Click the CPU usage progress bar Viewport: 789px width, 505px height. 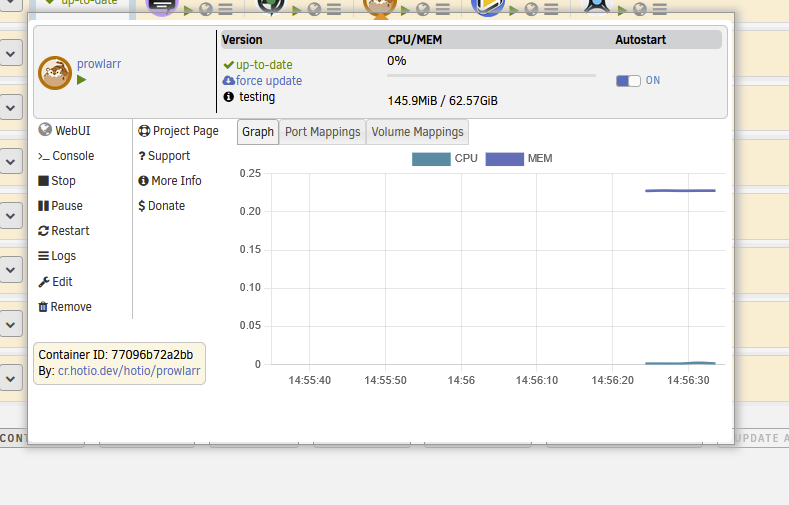tap(491, 75)
